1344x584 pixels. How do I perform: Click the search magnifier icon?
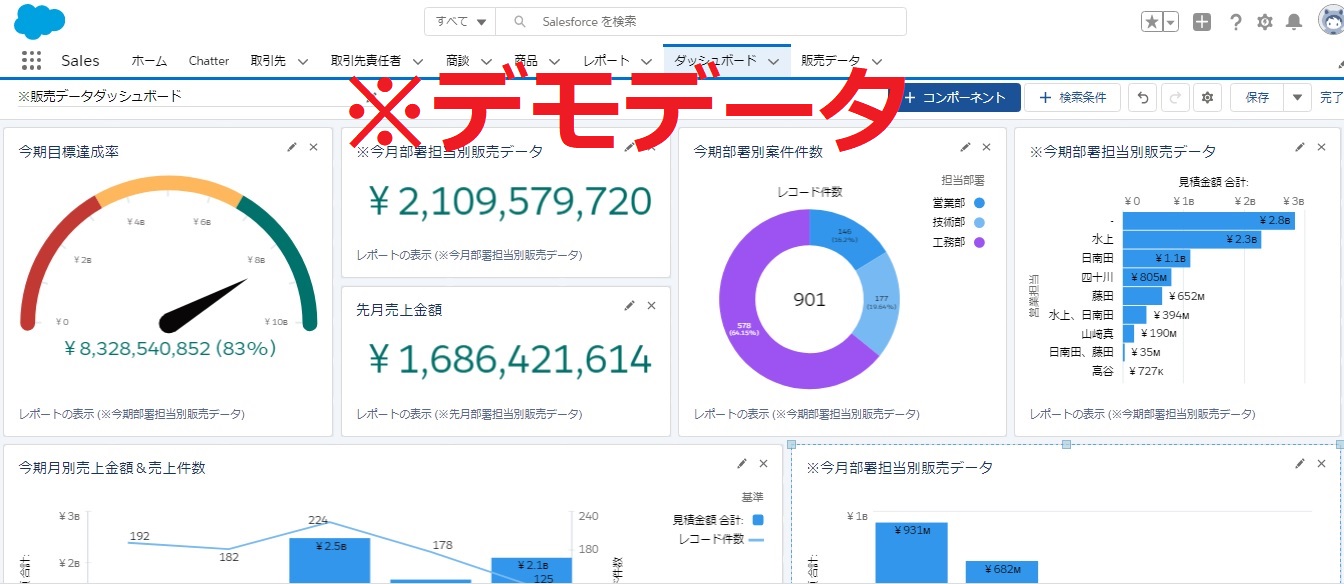pyautogui.click(x=518, y=21)
